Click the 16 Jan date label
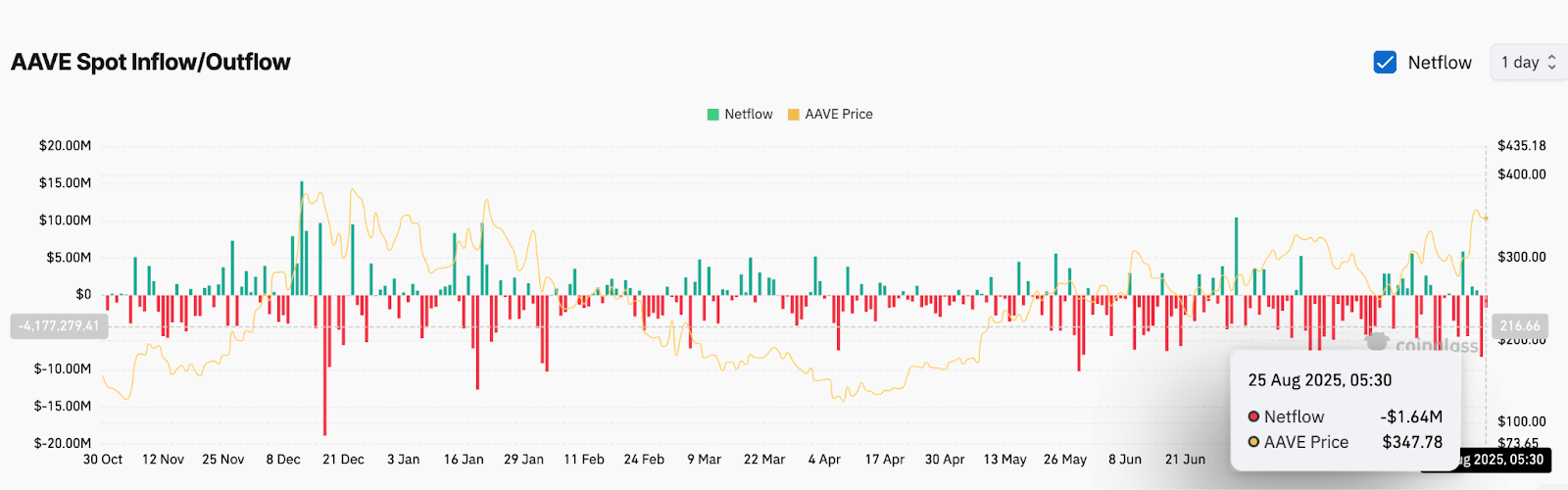The height and width of the screenshot is (490, 1568). coord(464,460)
